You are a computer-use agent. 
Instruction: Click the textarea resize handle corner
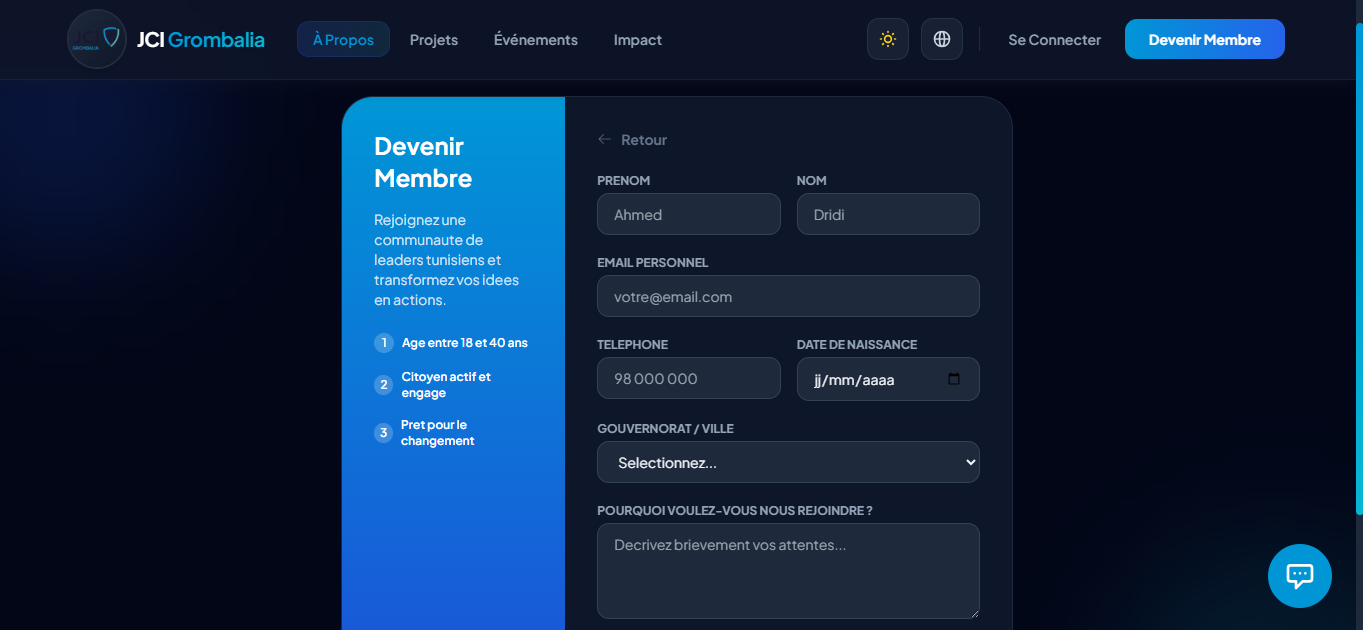974,613
